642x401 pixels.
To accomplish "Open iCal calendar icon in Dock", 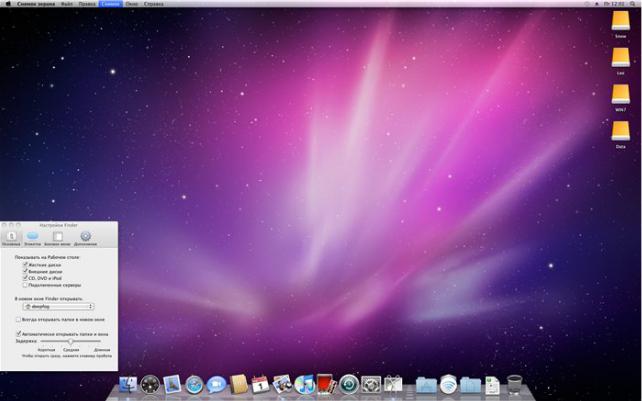I will pyautogui.click(x=260, y=385).
